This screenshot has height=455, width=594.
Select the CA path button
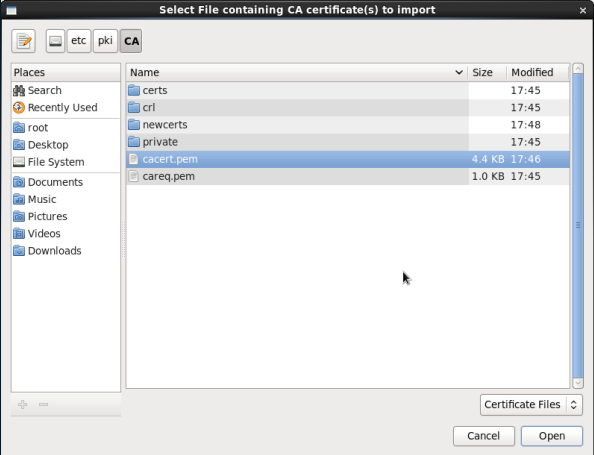pyautogui.click(x=131, y=41)
